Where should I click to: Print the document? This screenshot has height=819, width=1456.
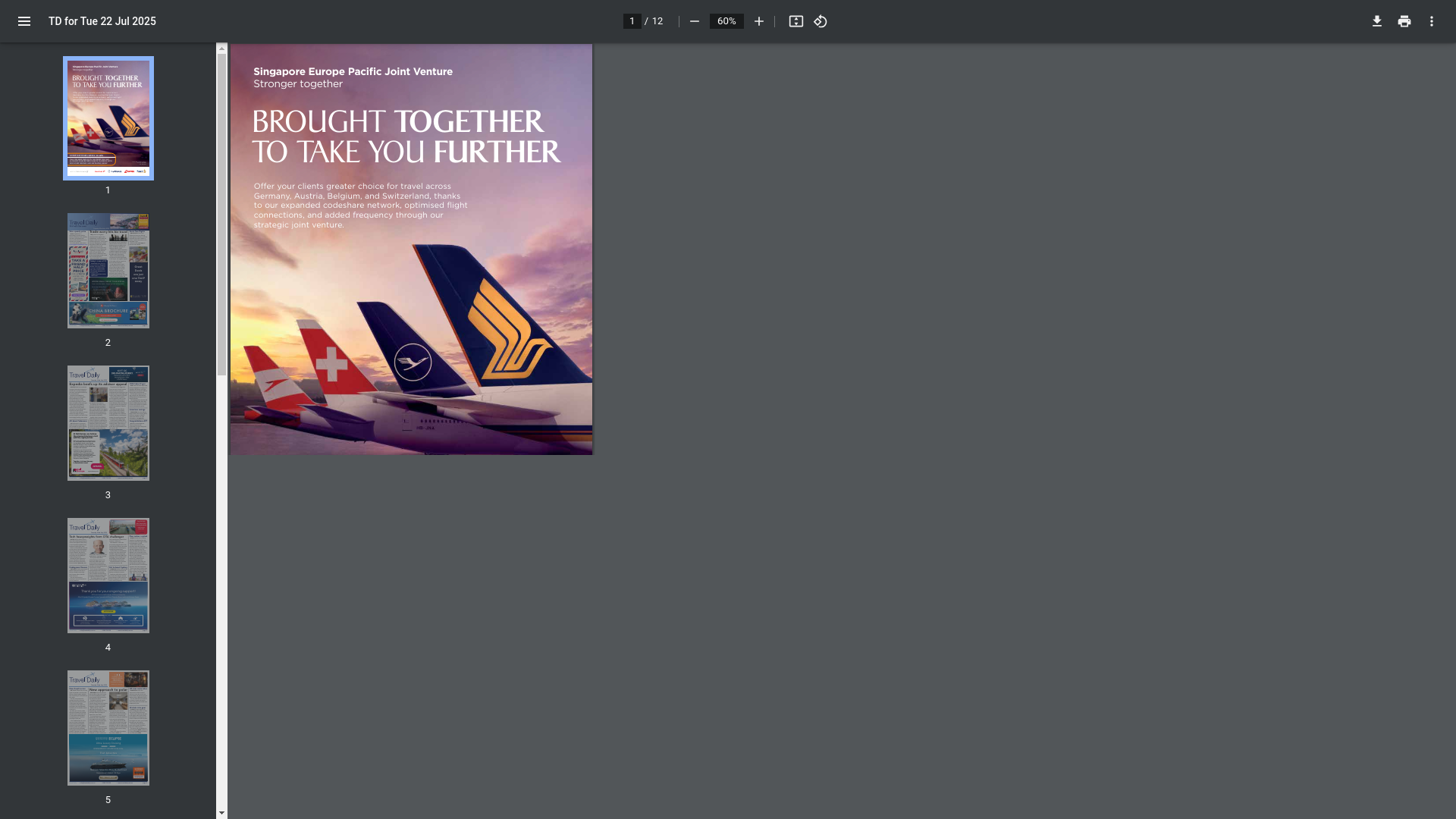coord(1404,21)
